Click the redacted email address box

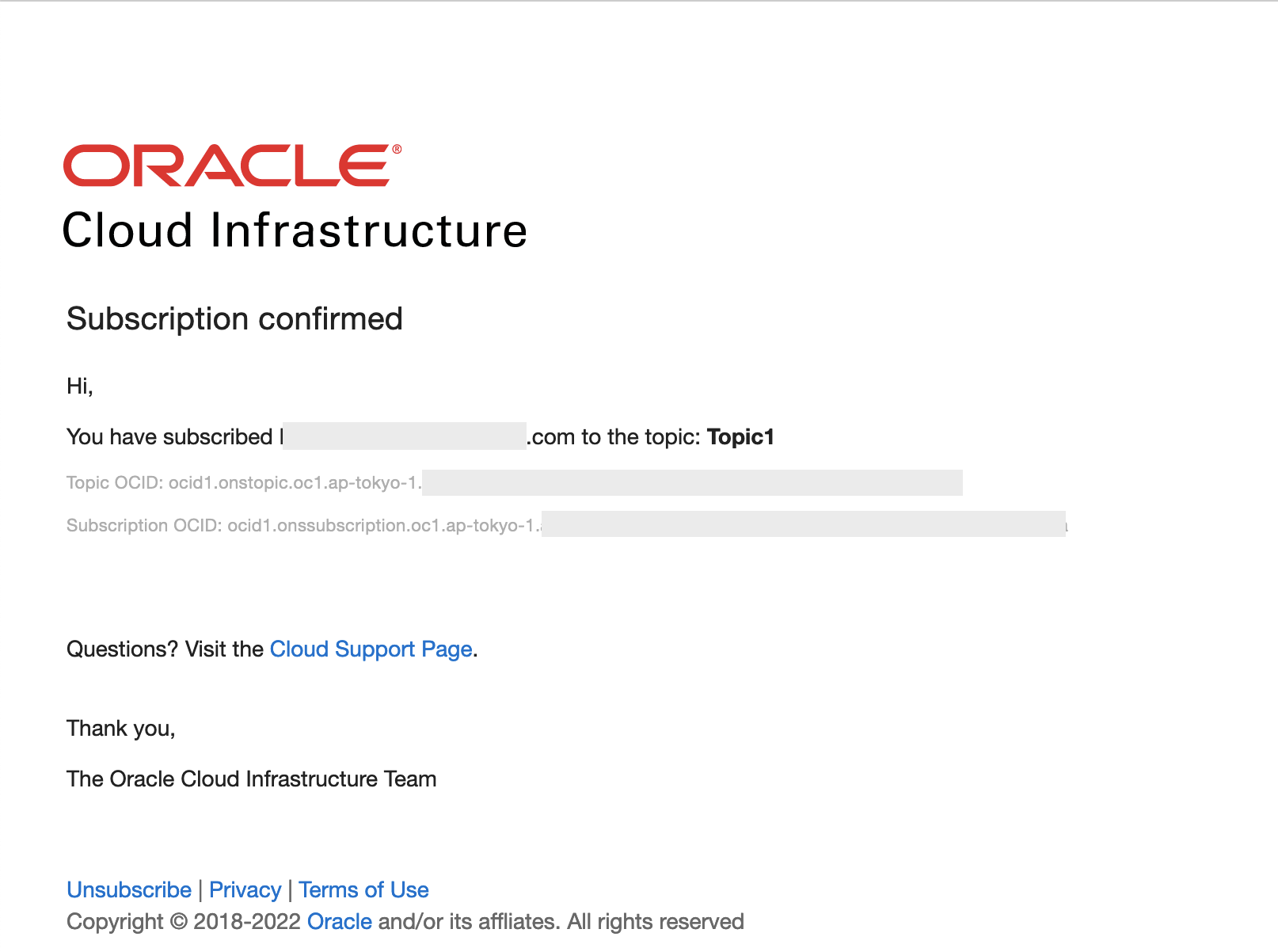405,436
